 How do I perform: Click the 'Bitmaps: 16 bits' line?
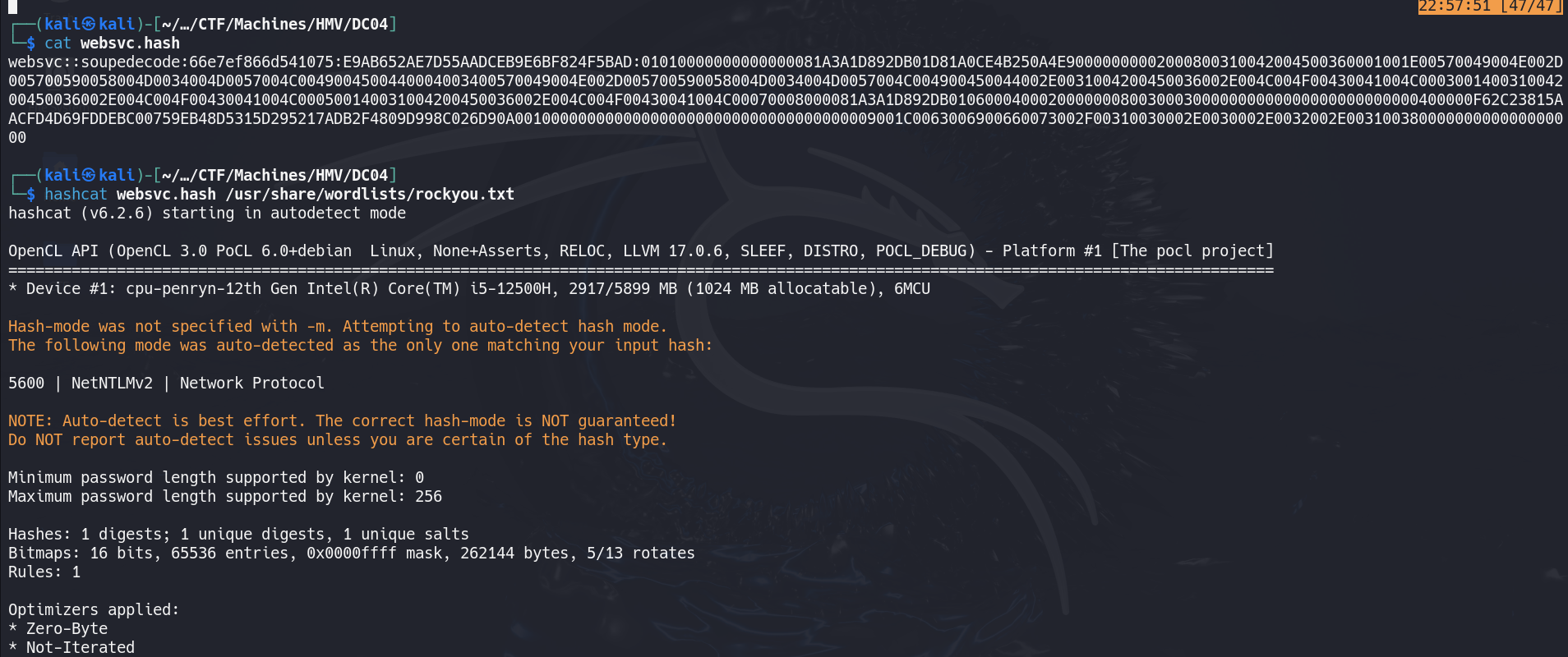(x=352, y=553)
